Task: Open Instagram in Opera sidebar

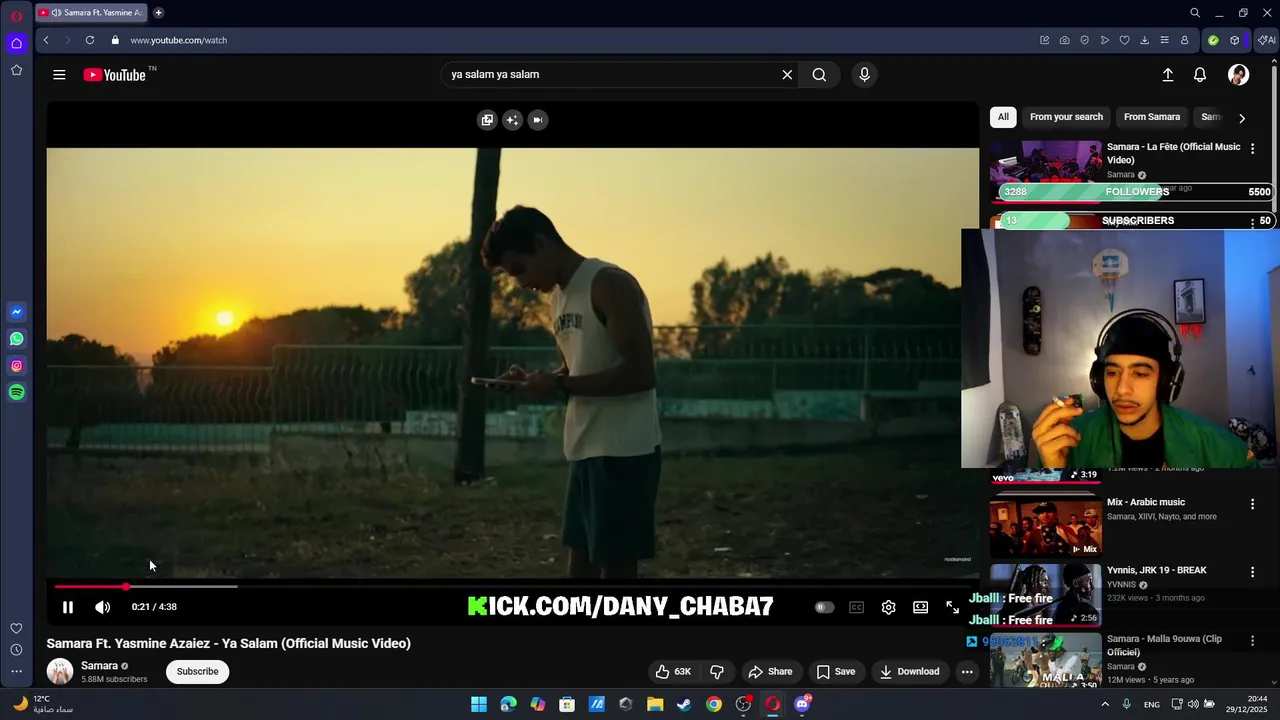Action: click(x=16, y=366)
